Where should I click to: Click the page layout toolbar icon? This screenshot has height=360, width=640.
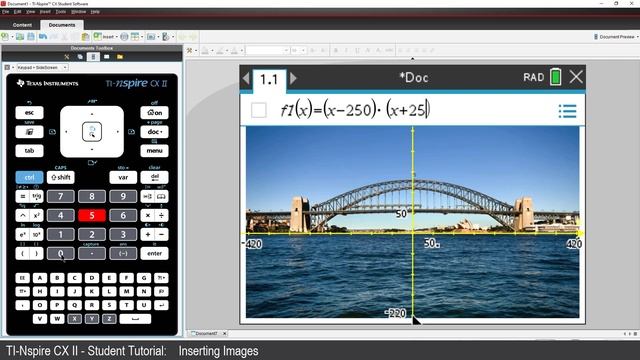coord(135,37)
